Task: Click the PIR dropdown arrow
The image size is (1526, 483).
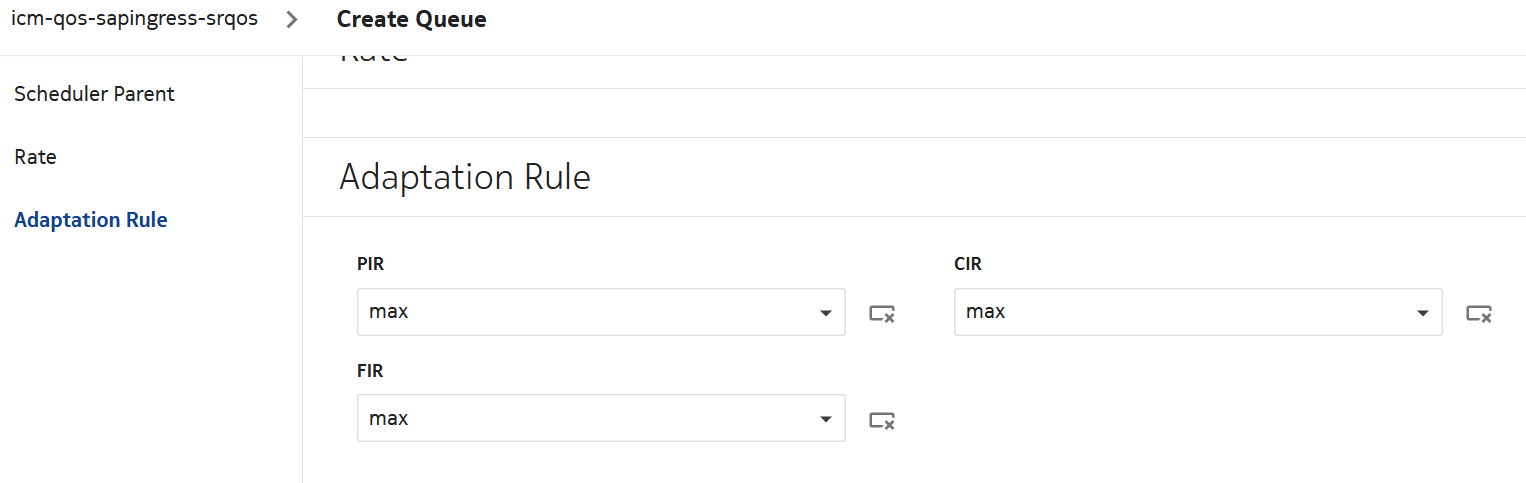Action: 825,313
